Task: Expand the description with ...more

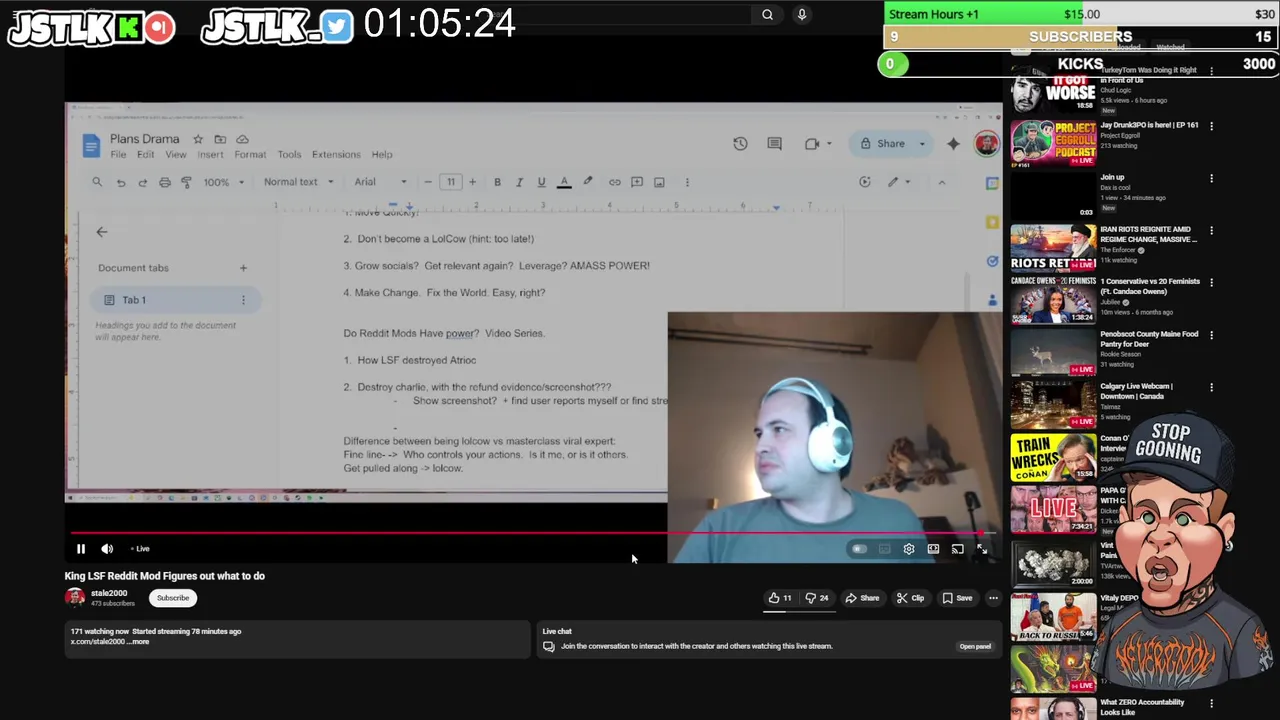Action: 139,642
